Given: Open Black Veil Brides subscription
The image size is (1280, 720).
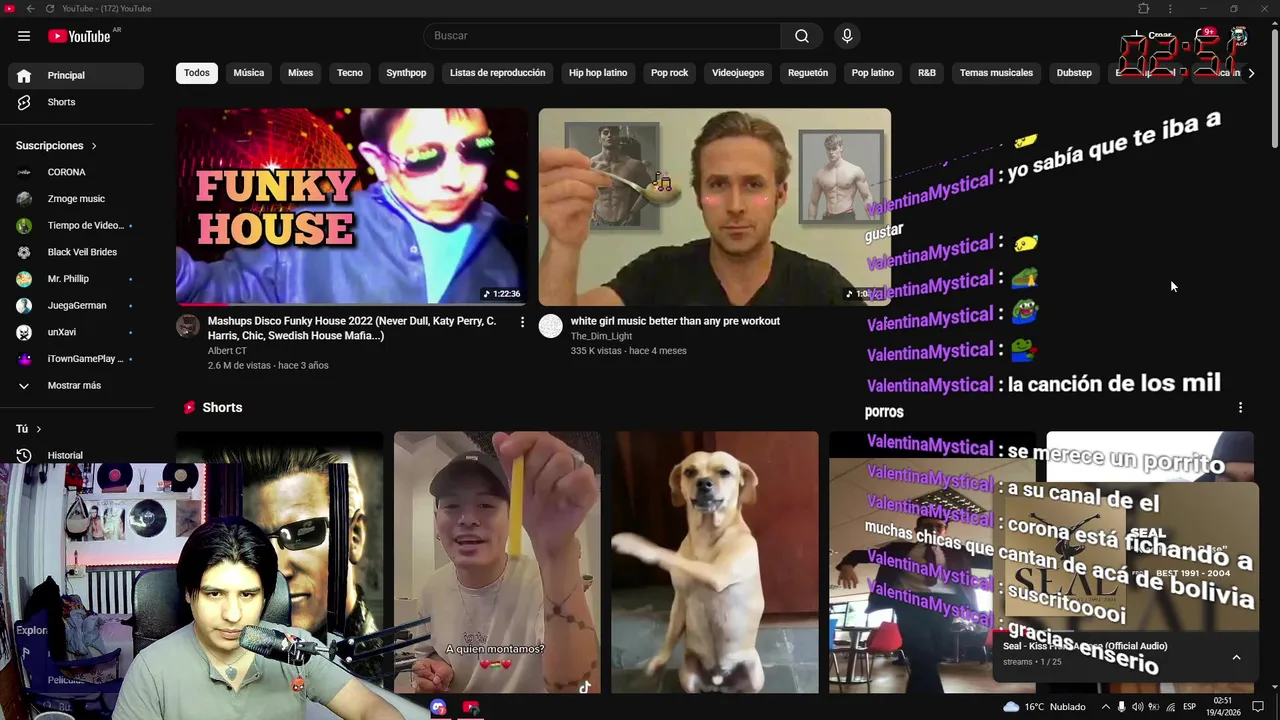Looking at the screenshot, I should point(76,252).
